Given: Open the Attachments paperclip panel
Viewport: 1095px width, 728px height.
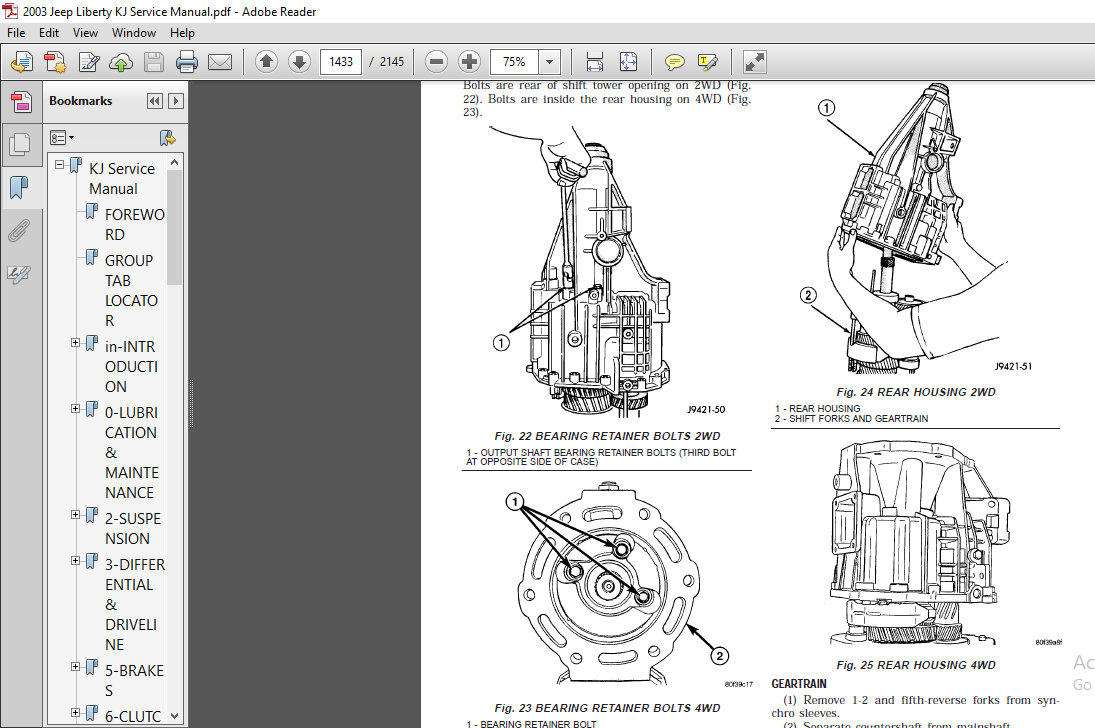Looking at the screenshot, I should point(20,231).
